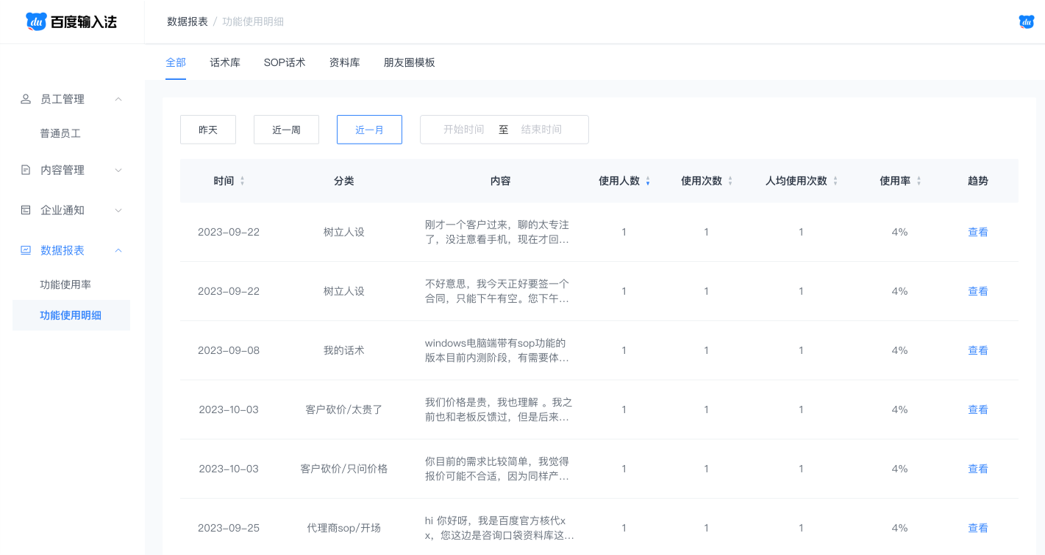Screen dimensions: 1045x555
Task: Click the bear avatar icon at top right
Action: (x=1026, y=21)
